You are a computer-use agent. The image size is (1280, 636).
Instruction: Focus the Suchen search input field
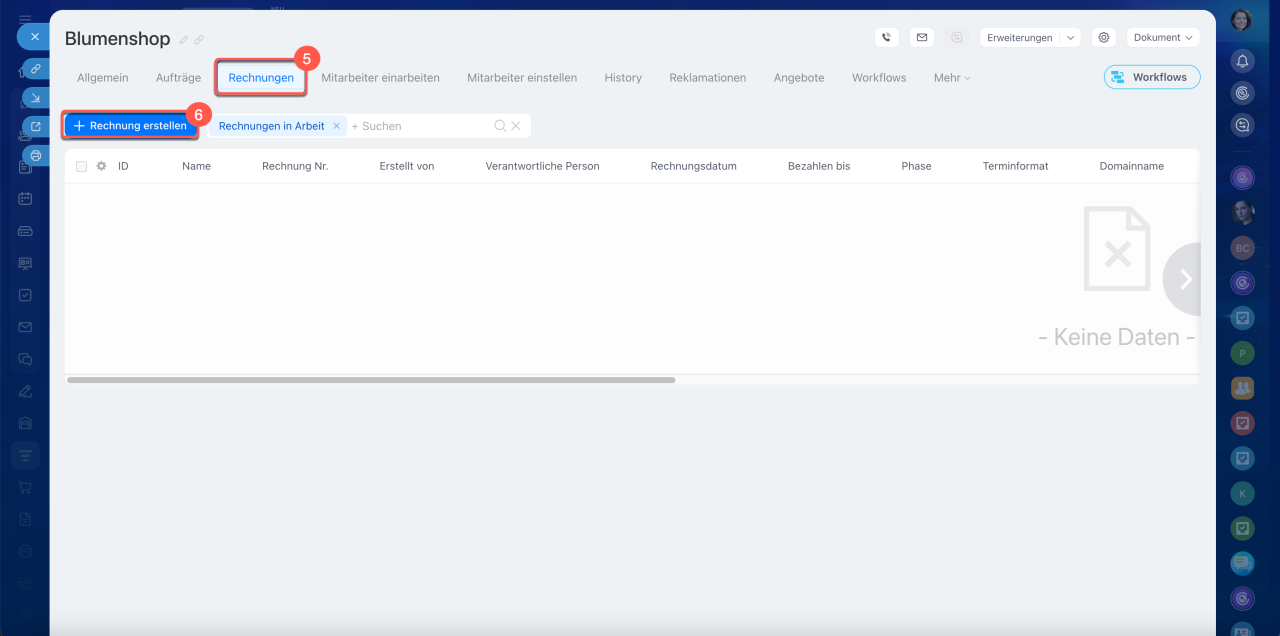click(420, 126)
